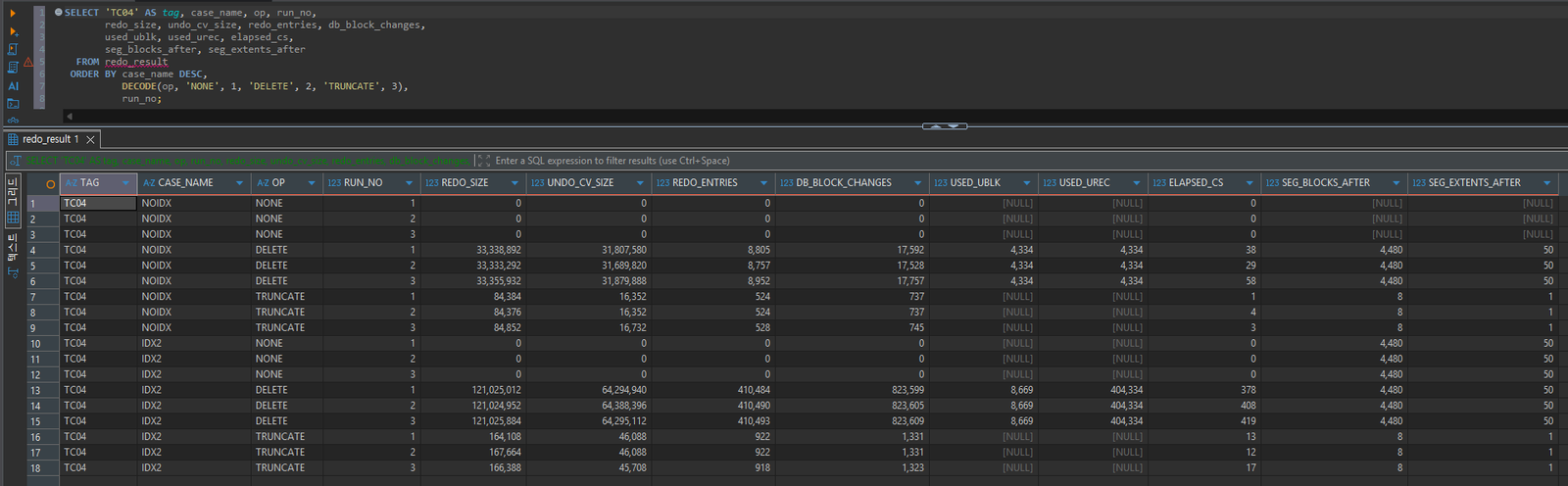Click the REDO_SIZE value 33,338,892

coord(498,250)
